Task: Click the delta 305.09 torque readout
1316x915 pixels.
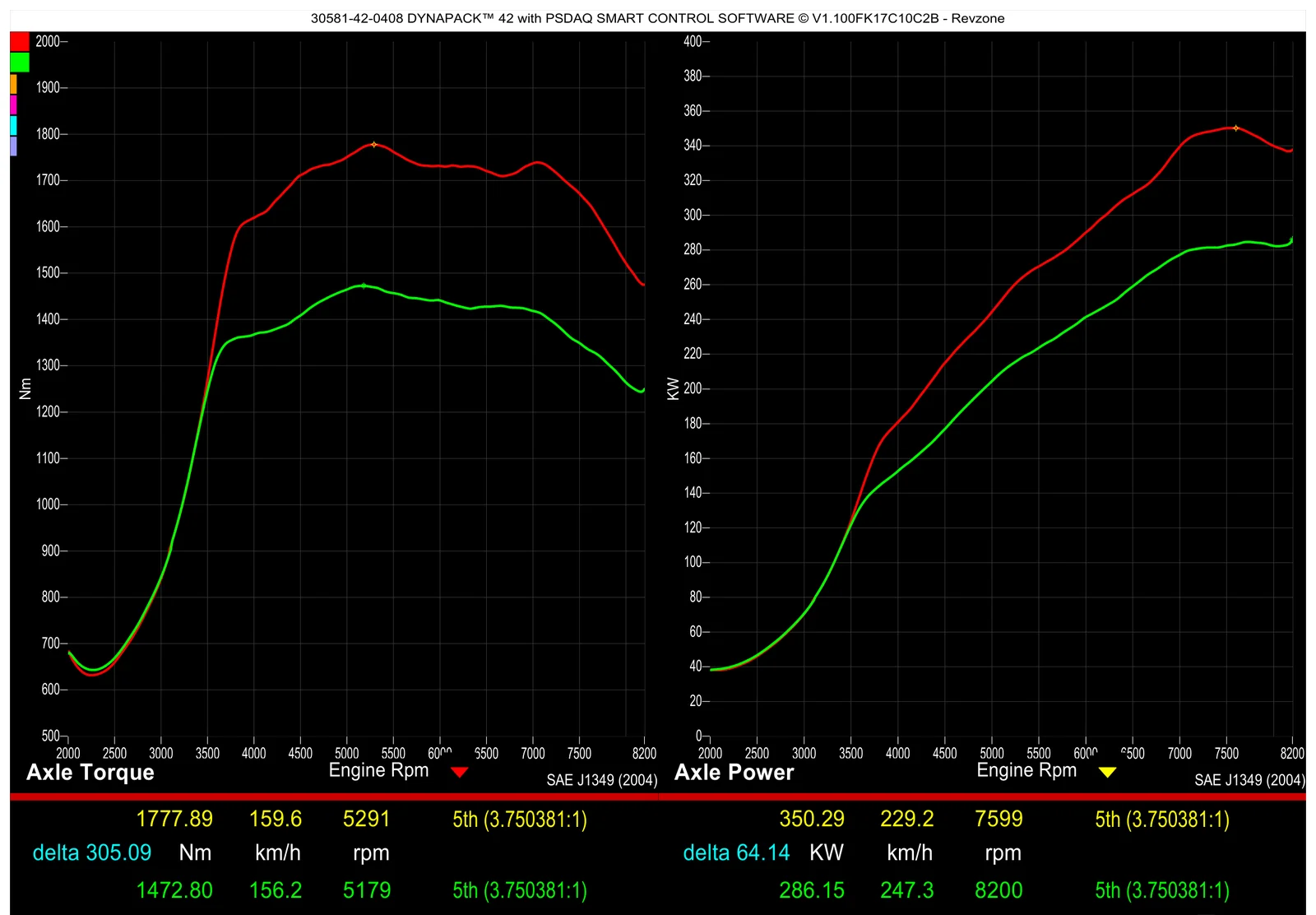Action: [x=92, y=852]
